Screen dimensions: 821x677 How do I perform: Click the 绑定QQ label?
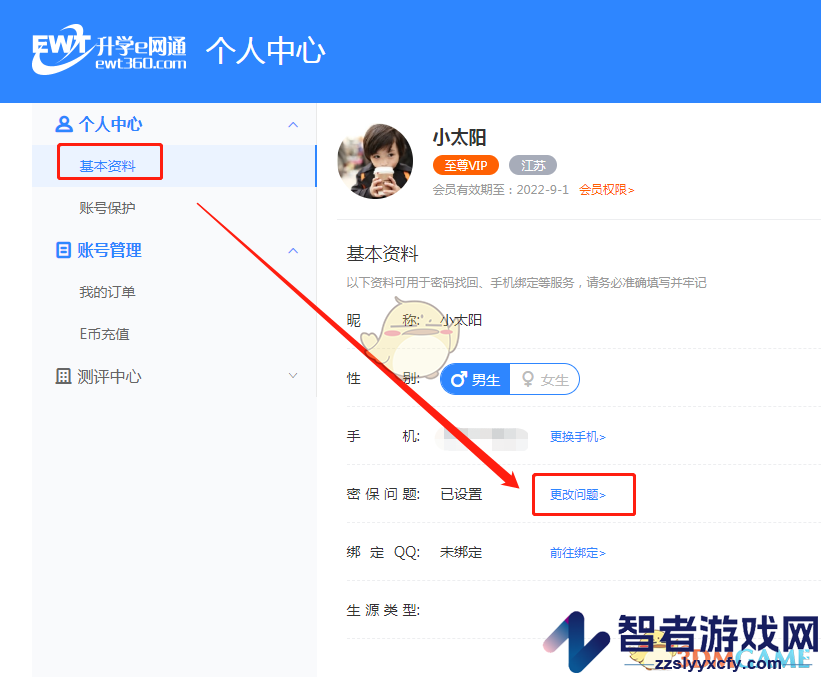pos(383,552)
